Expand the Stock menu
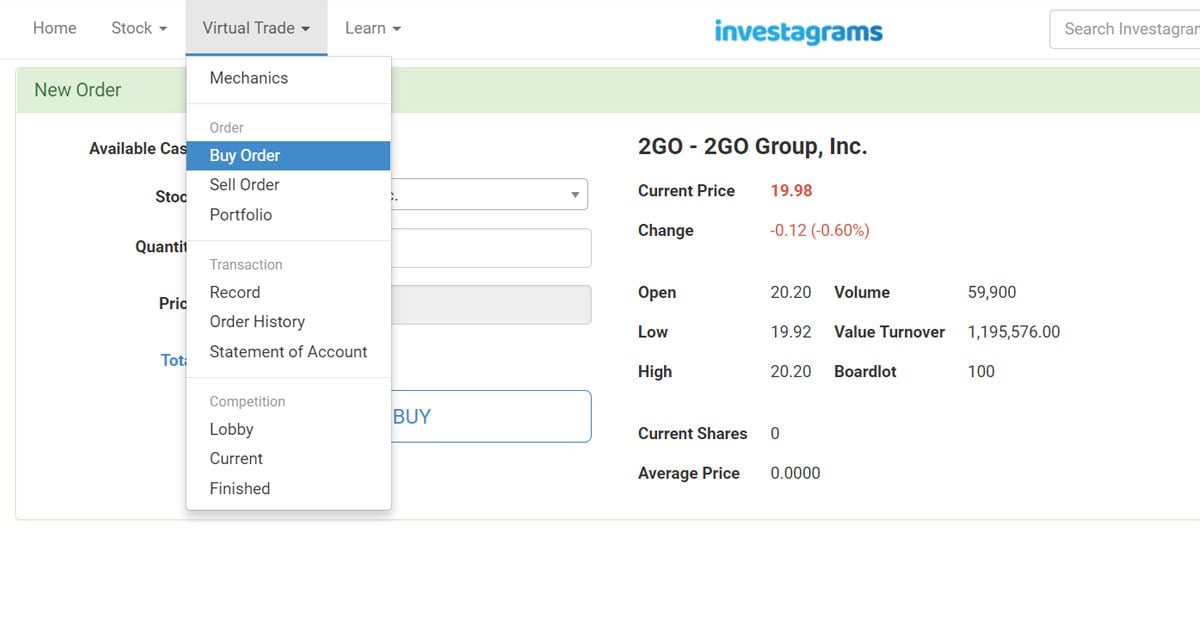 (x=139, y=28)
